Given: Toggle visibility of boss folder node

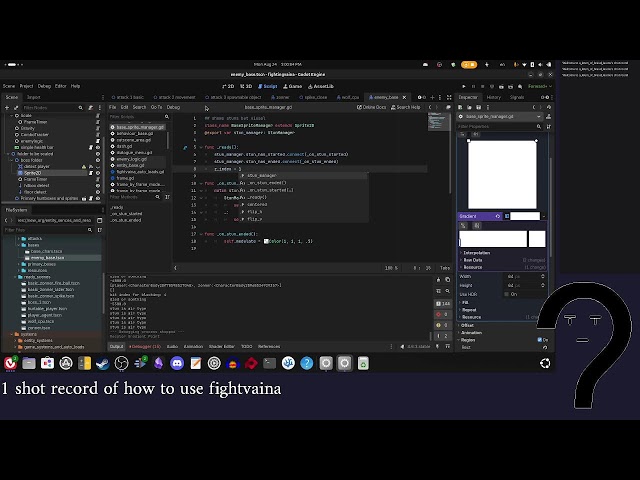Looking at the screenshot, I should (x=98, y=160).
